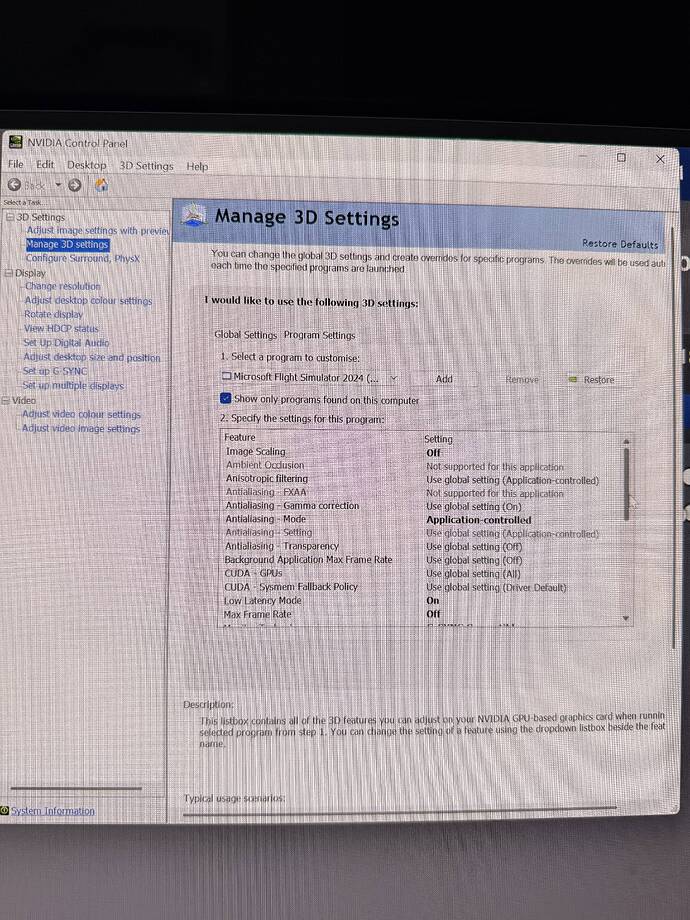Open the Help menu
690x920 pixels.
coord(197,167)
